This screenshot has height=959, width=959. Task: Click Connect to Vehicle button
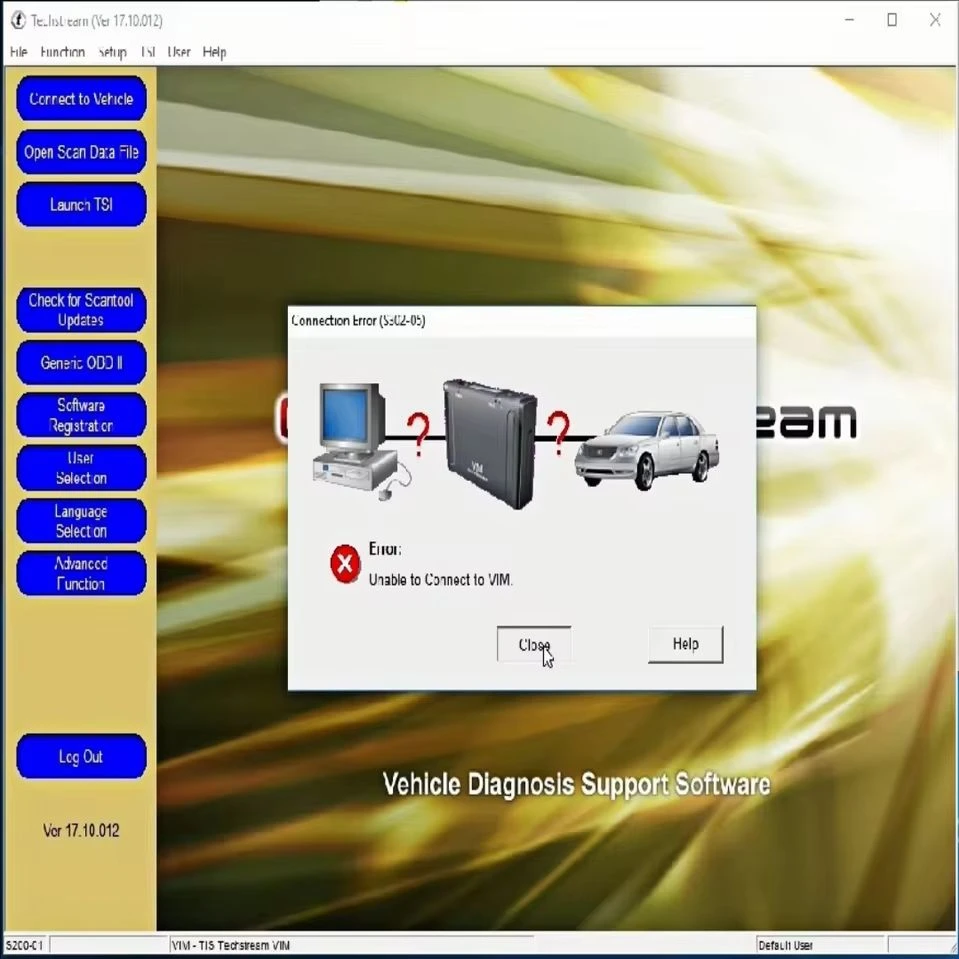pos(81,98)
